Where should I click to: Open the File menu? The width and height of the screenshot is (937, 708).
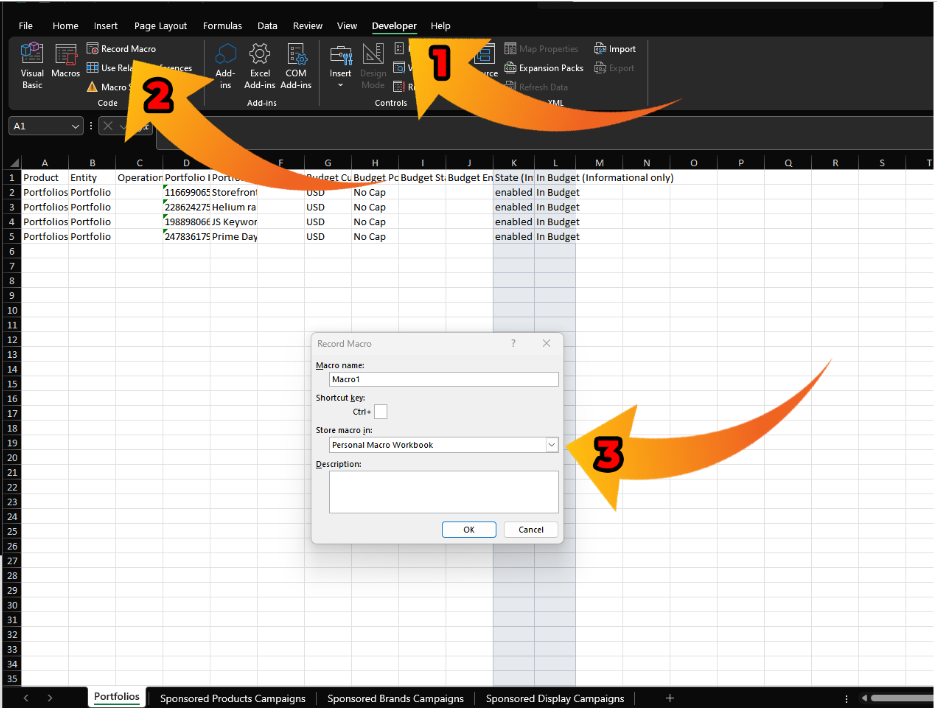pos(26,26)
